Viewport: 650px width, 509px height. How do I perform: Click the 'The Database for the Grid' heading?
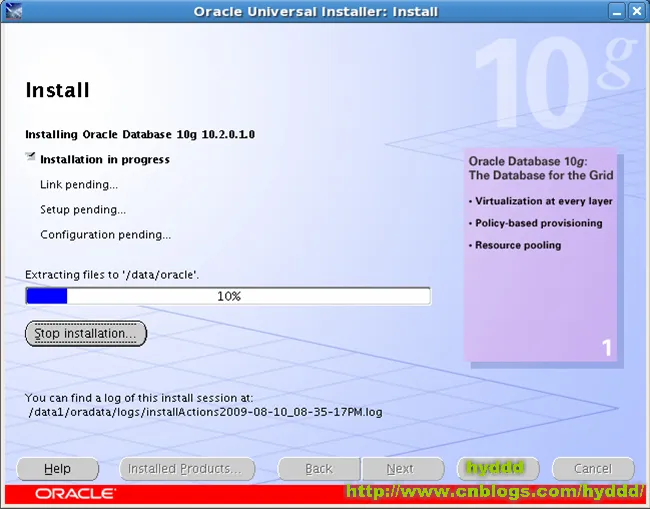[x=541, y=175]
